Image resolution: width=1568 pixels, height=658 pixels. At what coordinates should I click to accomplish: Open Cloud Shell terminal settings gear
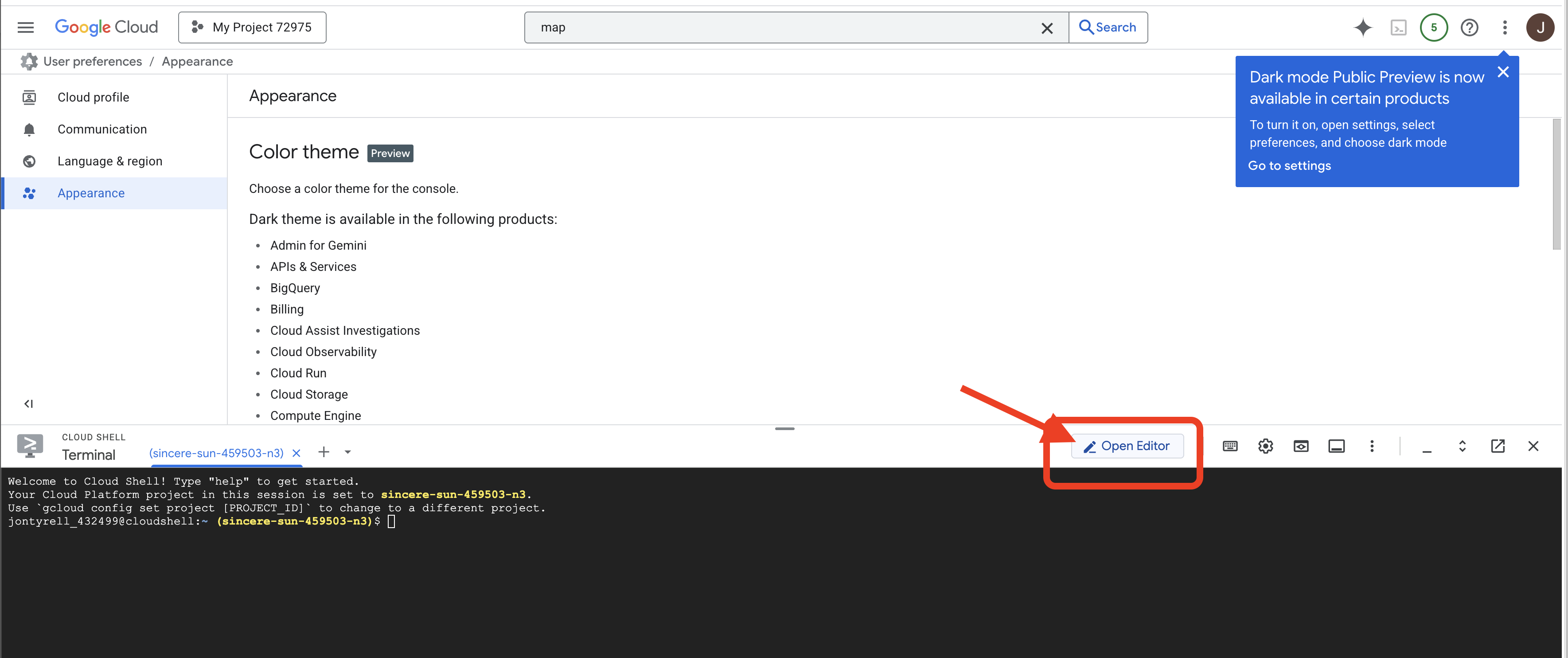tap(1265, 446)
